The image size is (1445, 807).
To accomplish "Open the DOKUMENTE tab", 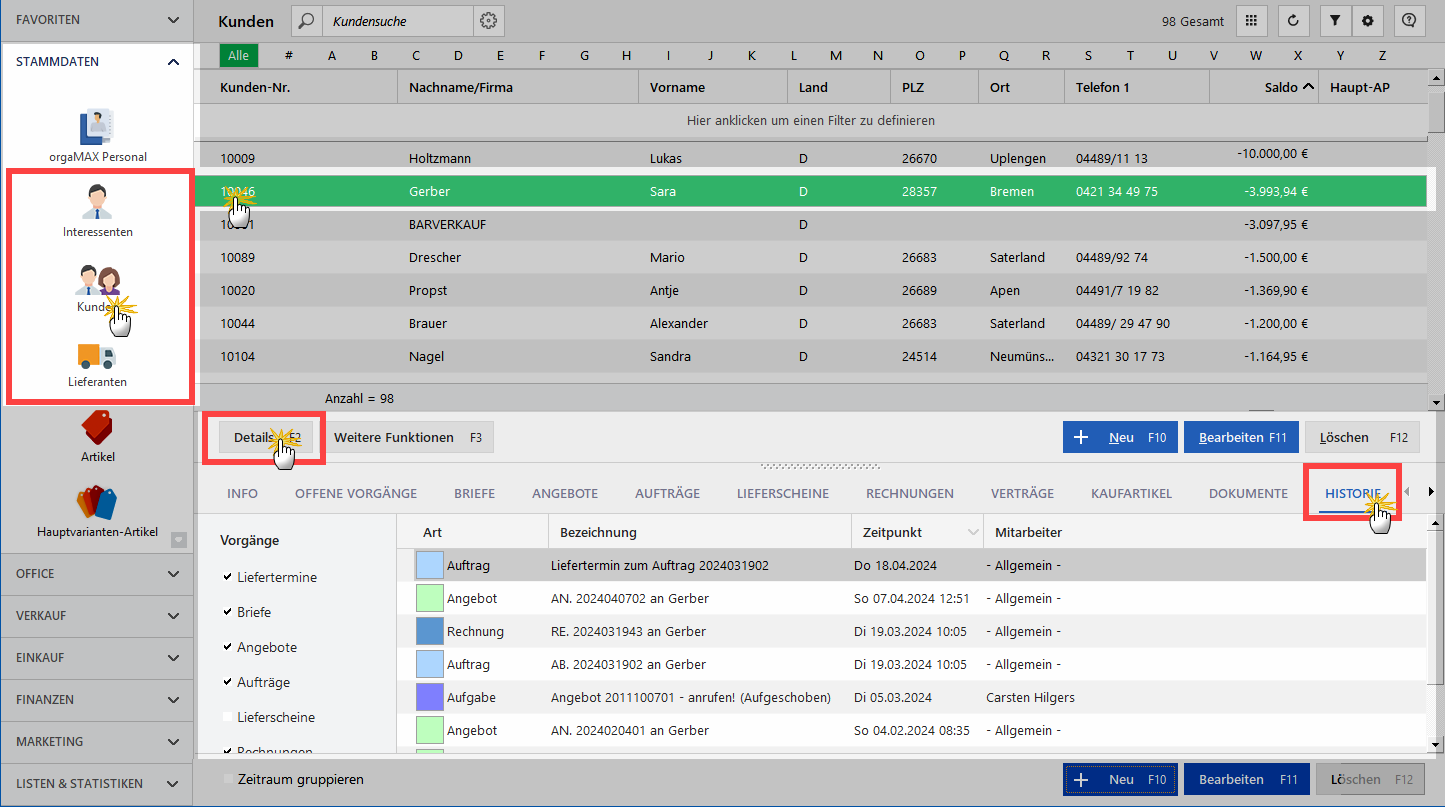I will 1248,493.
